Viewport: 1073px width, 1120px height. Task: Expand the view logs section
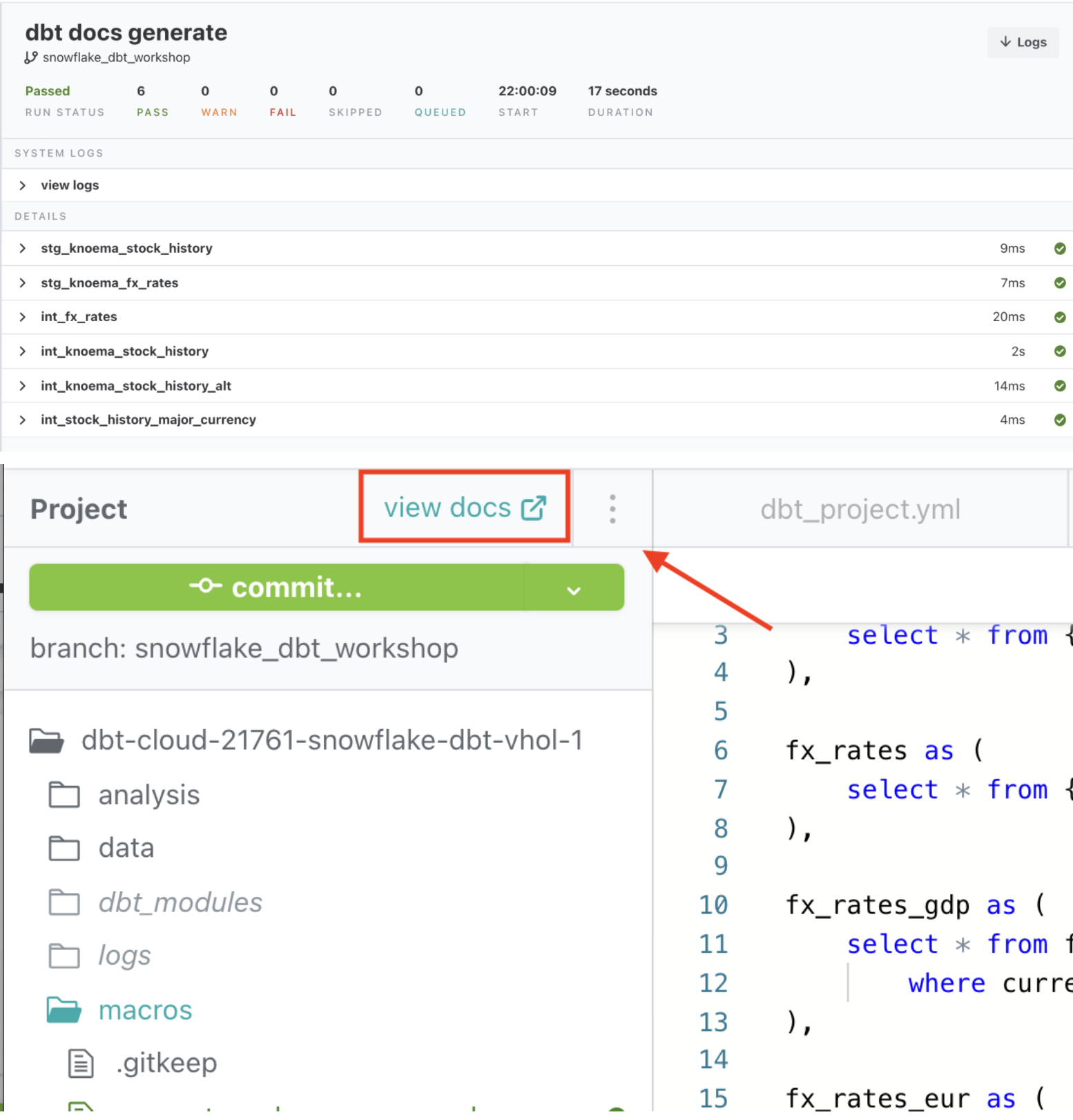click(x=23, y=185)
